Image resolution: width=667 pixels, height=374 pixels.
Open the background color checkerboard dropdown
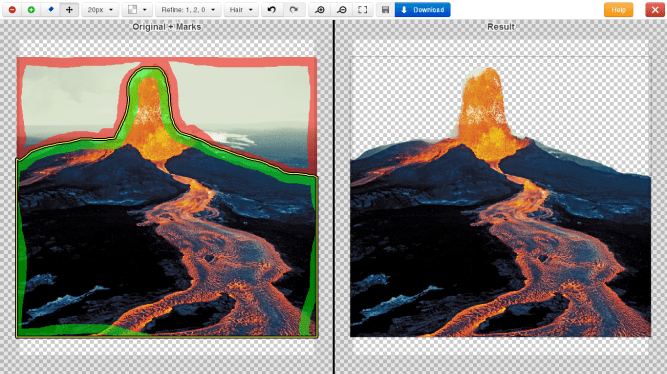(x=137, y=9)
